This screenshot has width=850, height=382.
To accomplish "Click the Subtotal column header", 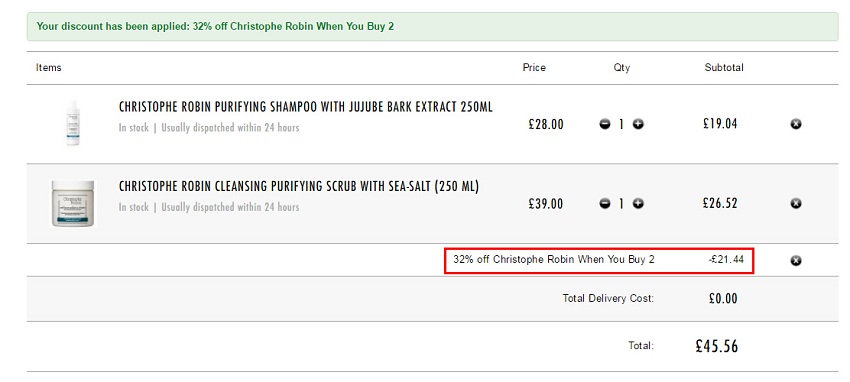I will pyautogui.click(x=724, y=68).
